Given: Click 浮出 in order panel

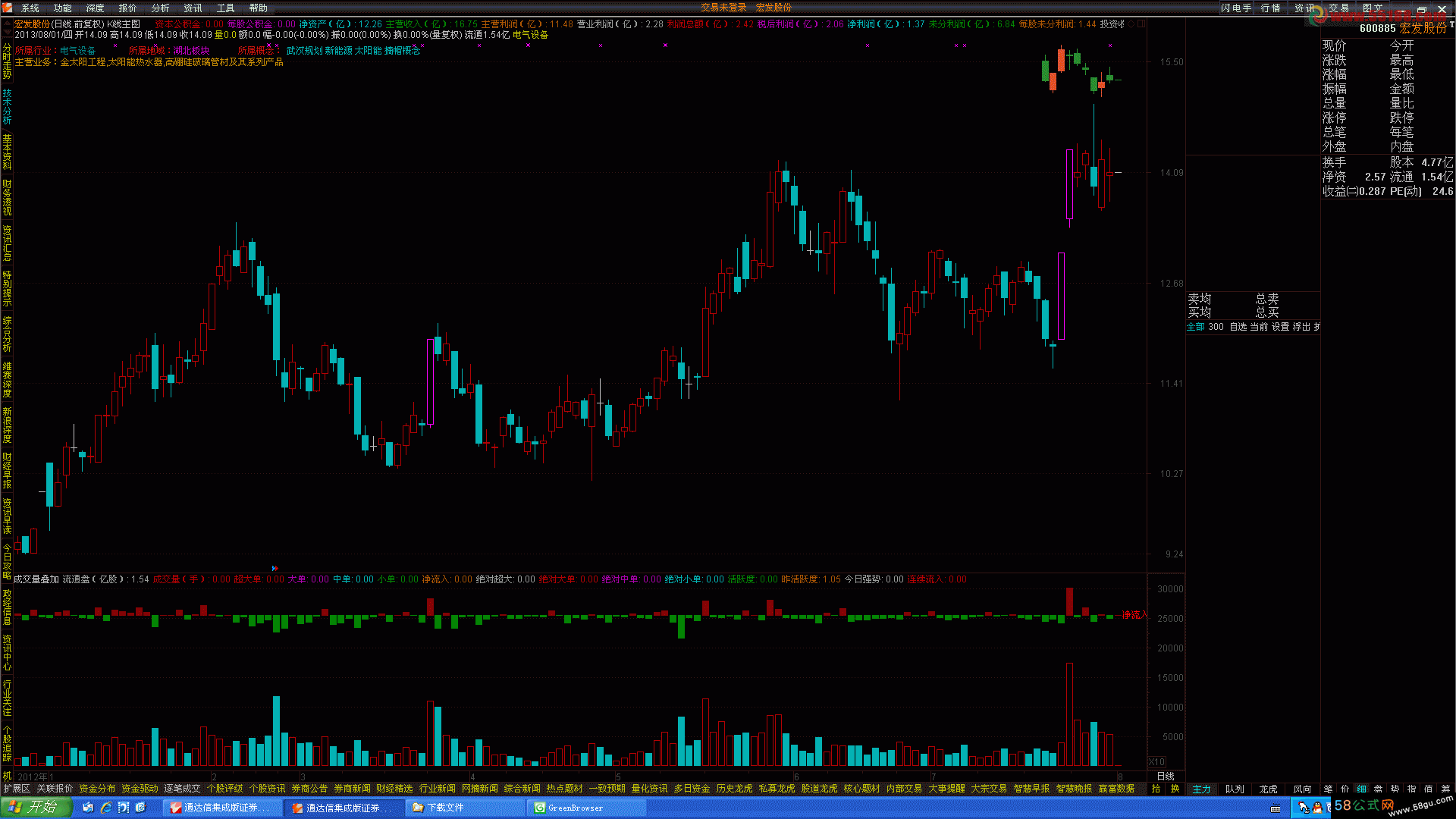Looking at the screenshot, I should coord(1302,327).
